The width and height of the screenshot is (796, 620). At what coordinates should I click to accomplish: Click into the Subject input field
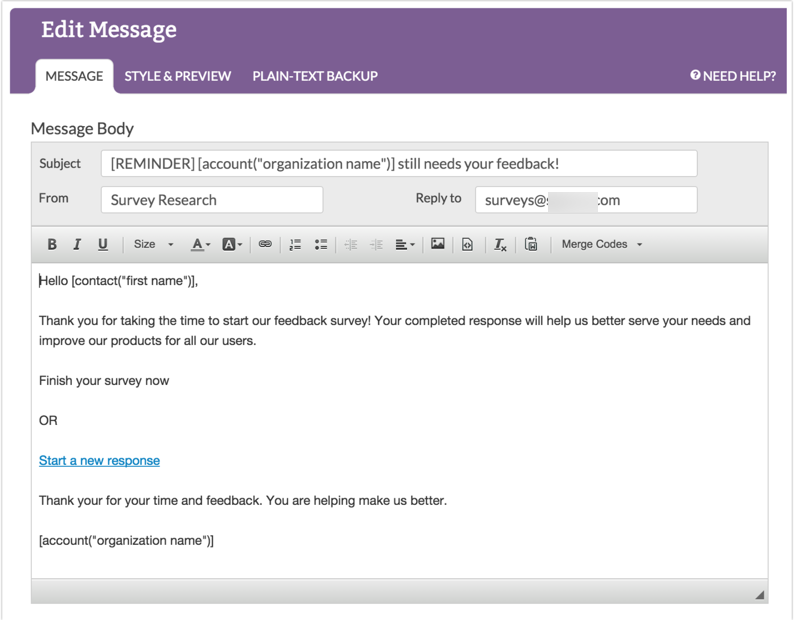(x=399, y=164)
